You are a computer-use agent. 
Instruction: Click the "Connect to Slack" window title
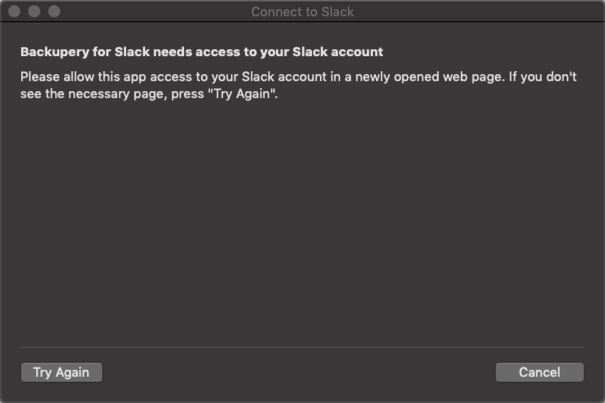pos(302,12)
